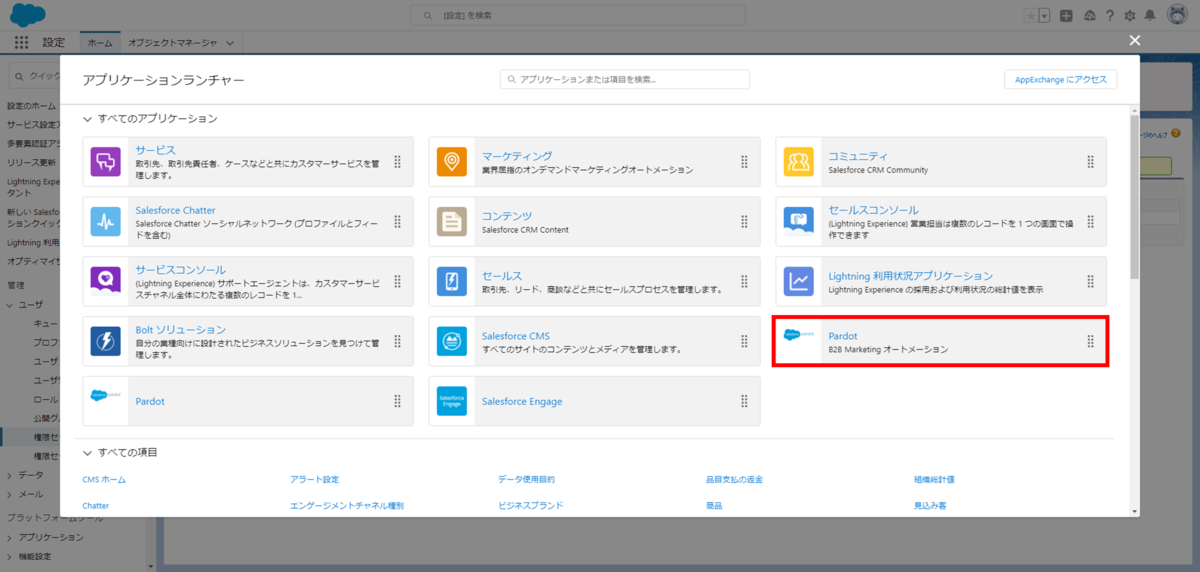
Task: Click the Salesforce Engage tile icon
Action: (452, 401)
